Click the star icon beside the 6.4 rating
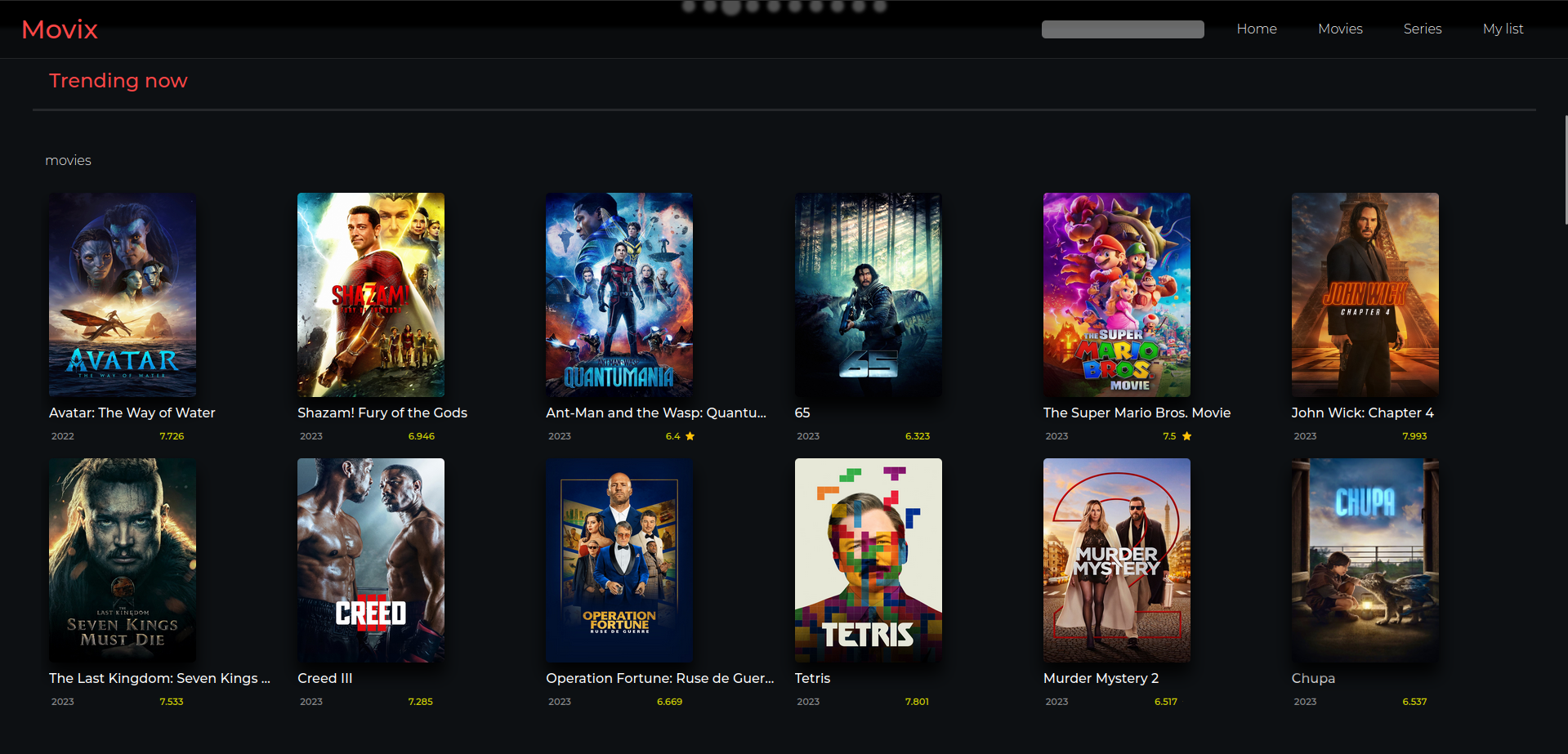 point(690,436)
